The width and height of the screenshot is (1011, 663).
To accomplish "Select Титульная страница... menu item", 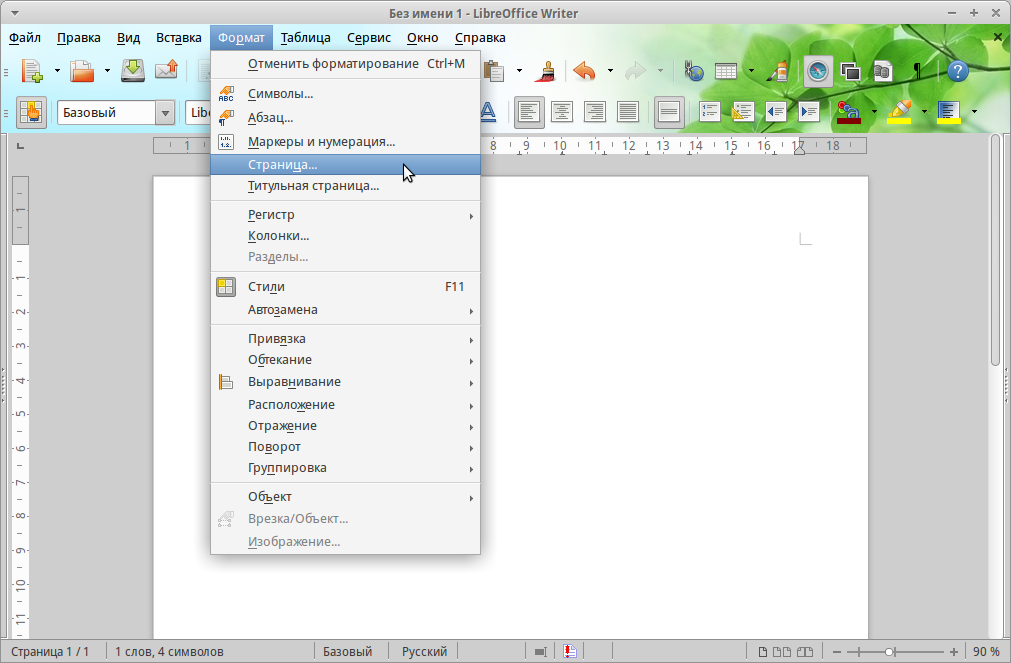I will click(346, 186).
